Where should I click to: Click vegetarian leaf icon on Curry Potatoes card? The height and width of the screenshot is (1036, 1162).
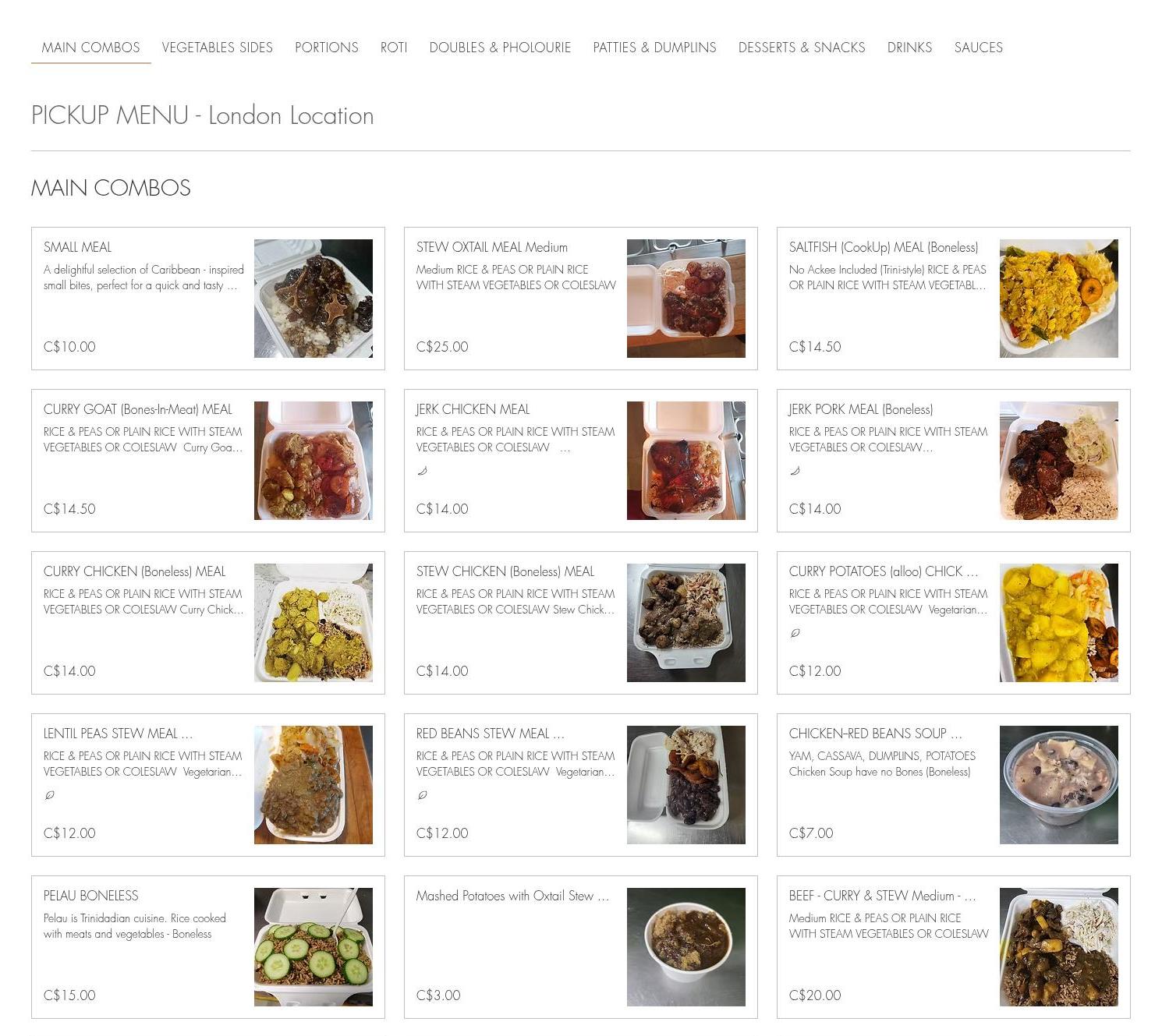795,633
